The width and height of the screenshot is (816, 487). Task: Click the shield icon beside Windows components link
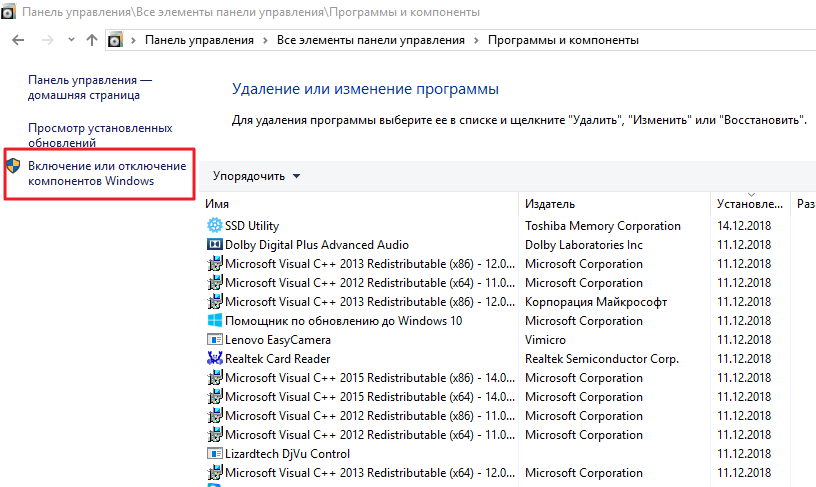[13, 166]
